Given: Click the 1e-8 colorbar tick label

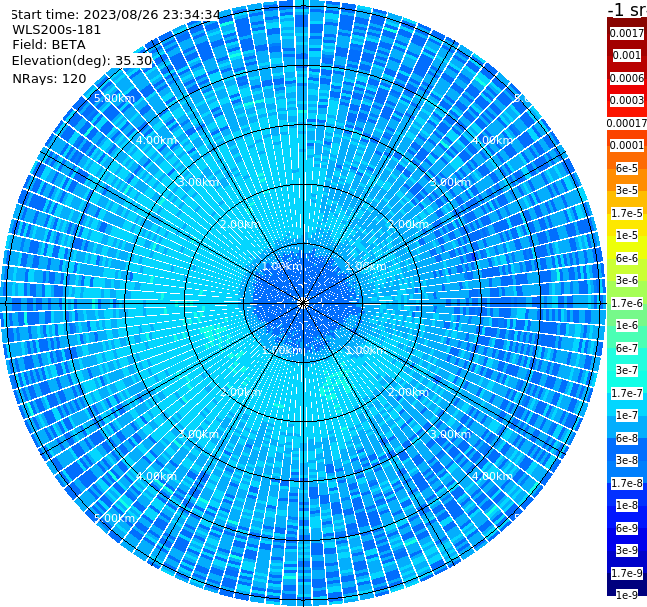Looking at the screenshot, I should (x=627, y=505).
